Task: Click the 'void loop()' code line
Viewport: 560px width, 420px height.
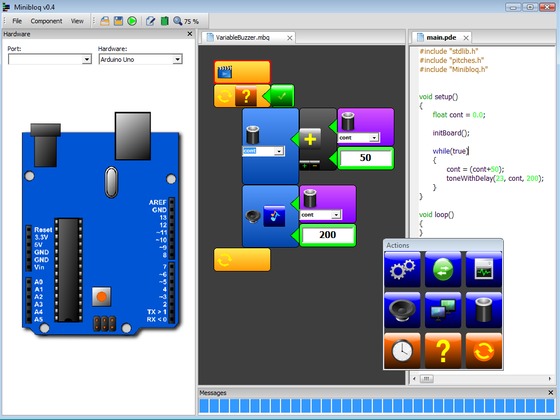Action: 436,215
